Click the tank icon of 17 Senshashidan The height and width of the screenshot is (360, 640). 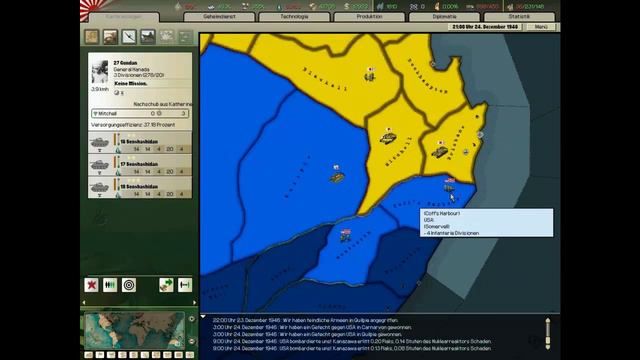point(99,165)
